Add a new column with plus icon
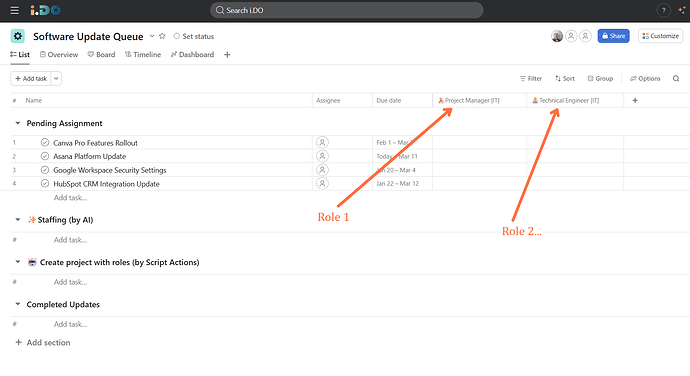Image resolution: width=690 pixels, height=376 pixels. pos(635,100)
